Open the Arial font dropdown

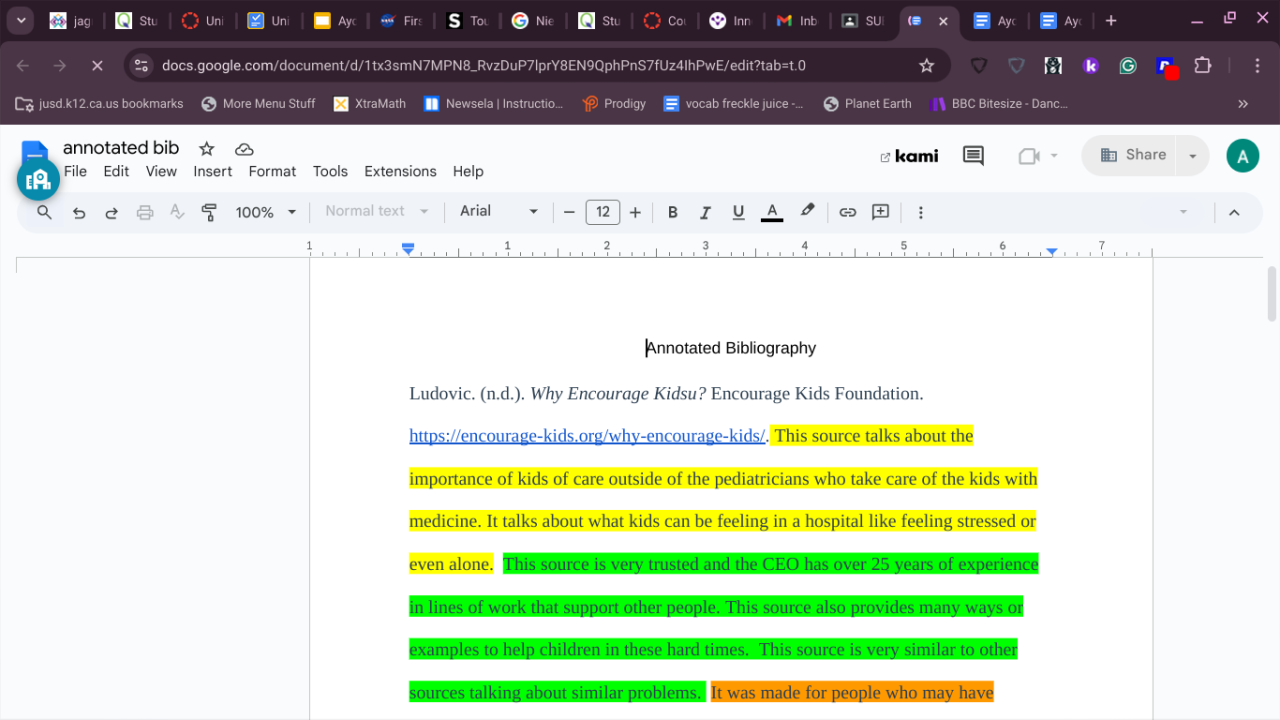click(x=499, y=212)
